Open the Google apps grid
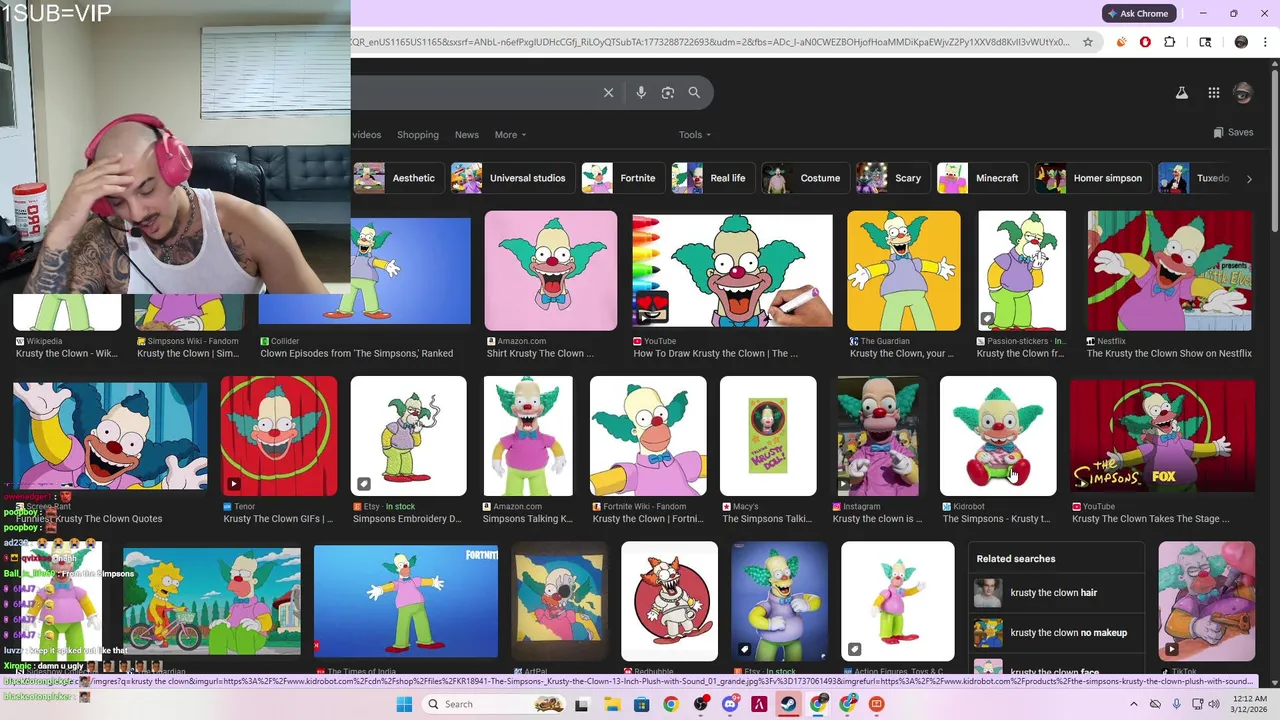The height and width of the screenshot is (720, 1280). coord(1213,93)
